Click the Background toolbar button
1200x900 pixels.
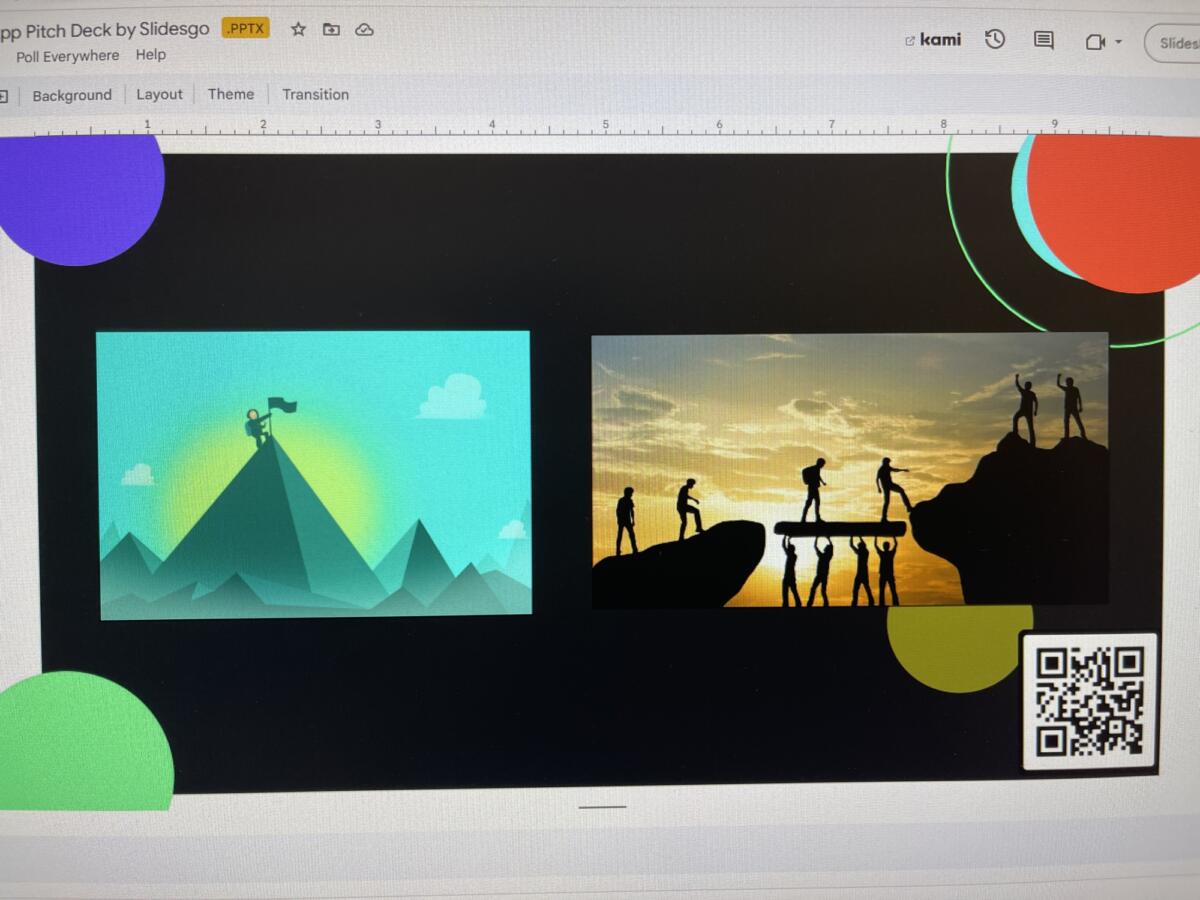tap(72, 95)
